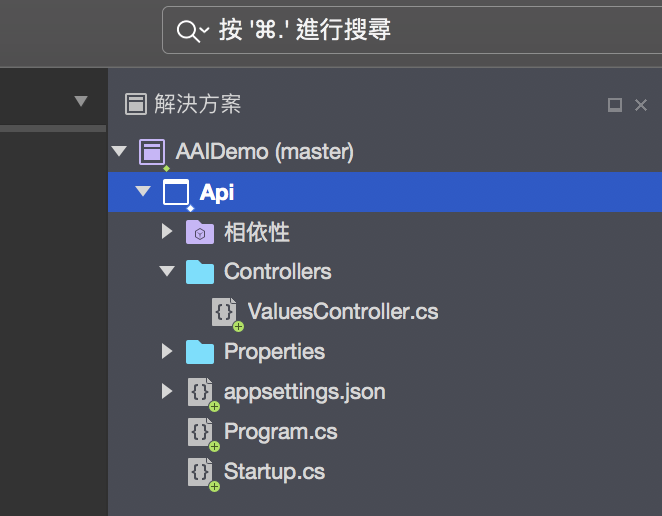This screenshot has width=662, height=516.
Task: Click the Api project icon
Action: pyautogui.click(x=176, y=193)
